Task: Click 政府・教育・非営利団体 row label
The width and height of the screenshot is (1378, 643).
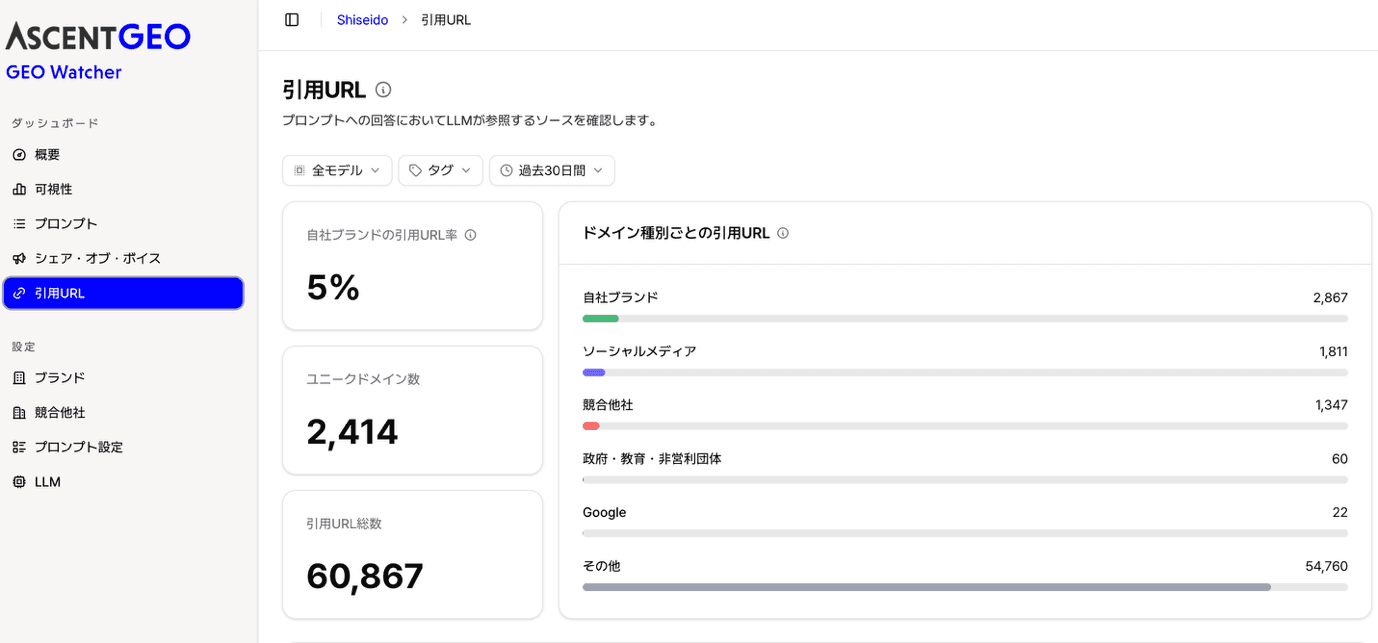Action: [x=652, y=459]
